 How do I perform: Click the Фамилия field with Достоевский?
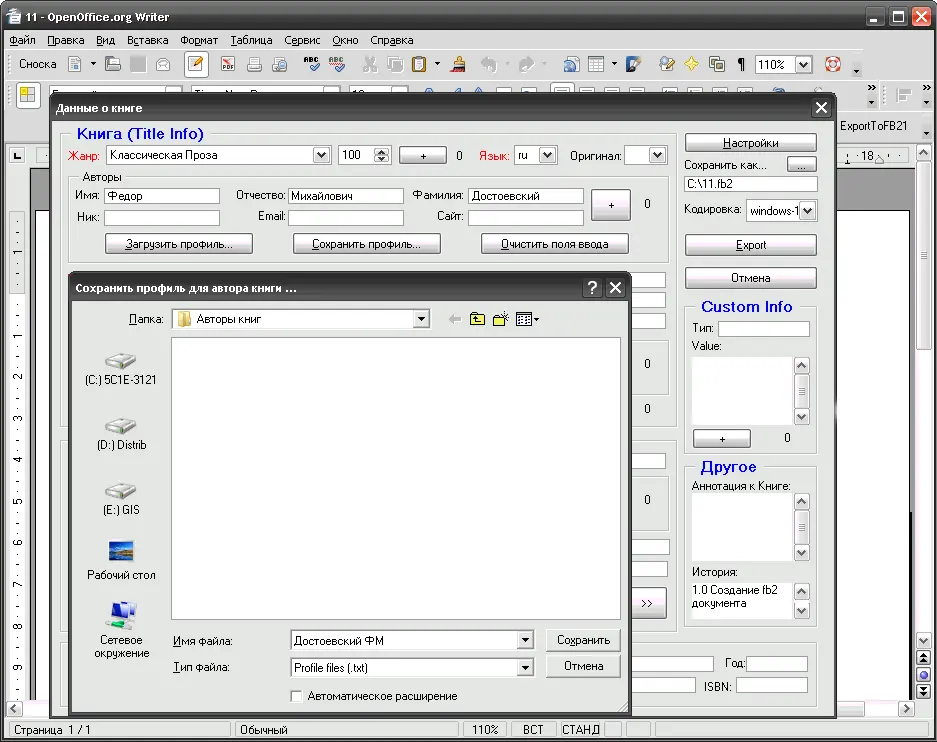pyautogui.click(x=526, y=196)
